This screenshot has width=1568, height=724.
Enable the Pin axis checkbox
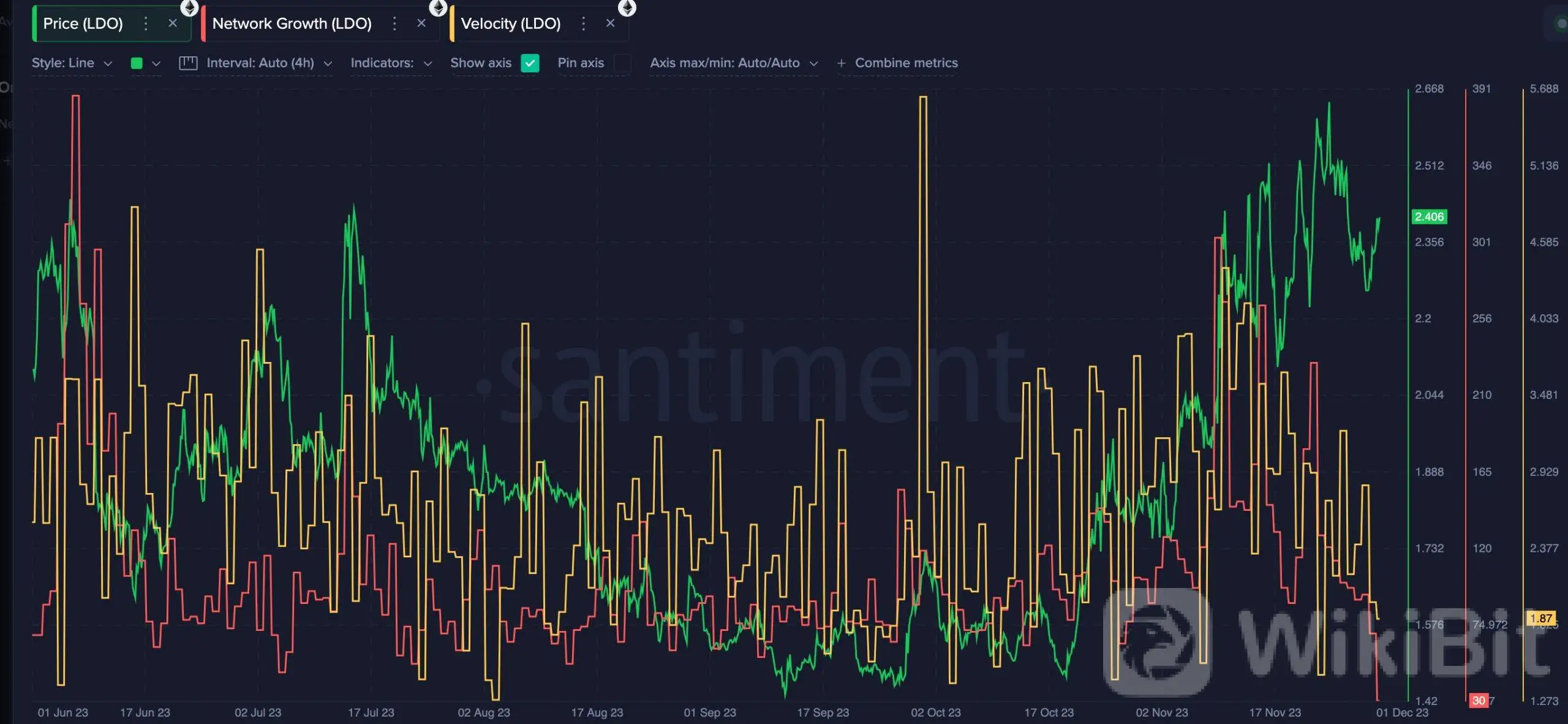[x=622, y=63]
